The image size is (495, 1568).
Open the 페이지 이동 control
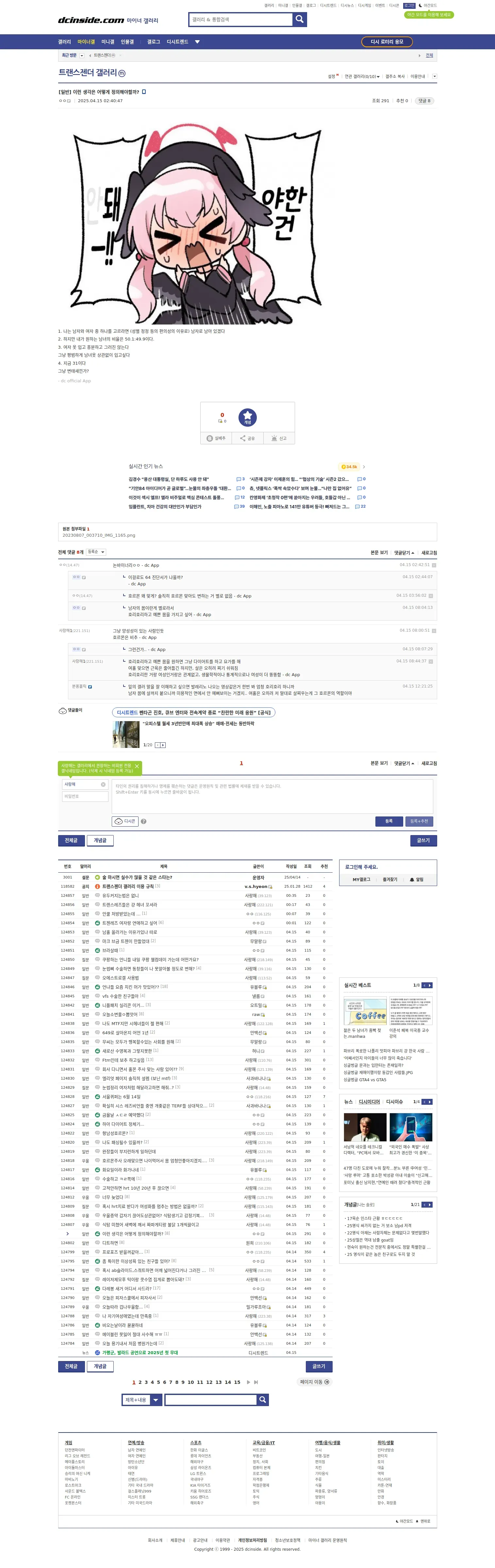315,1382
